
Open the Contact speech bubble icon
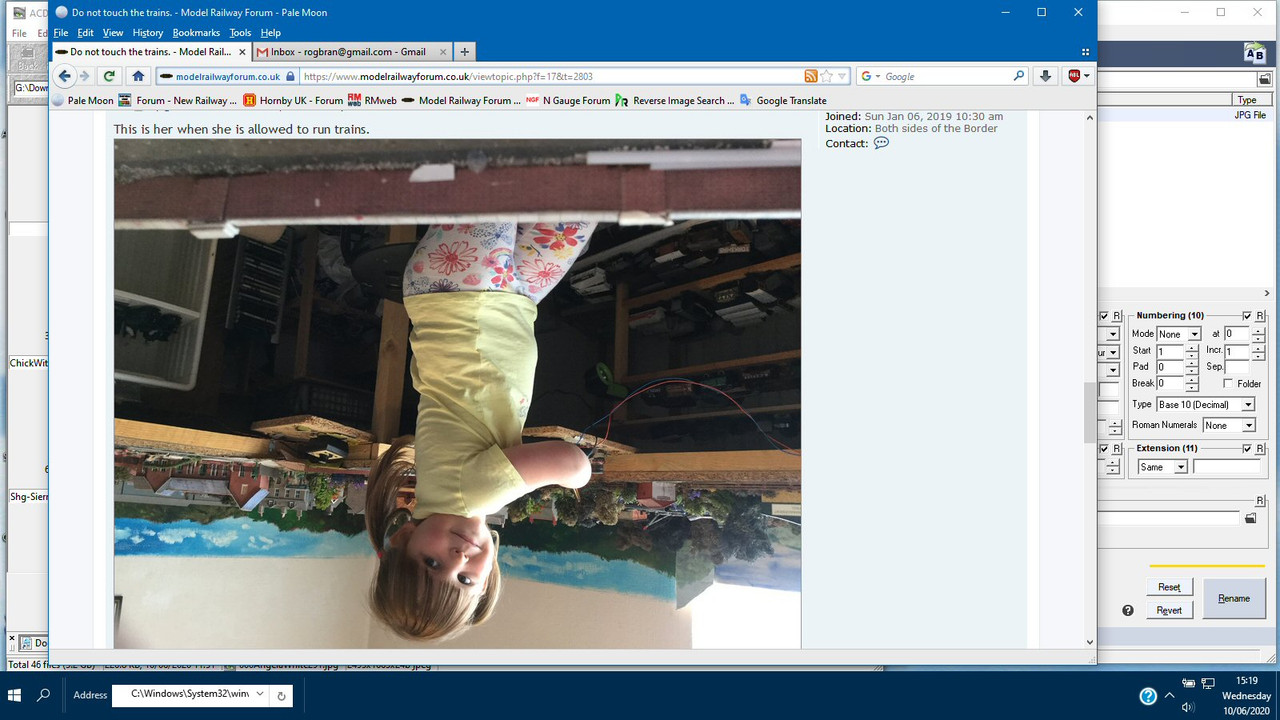881,143
